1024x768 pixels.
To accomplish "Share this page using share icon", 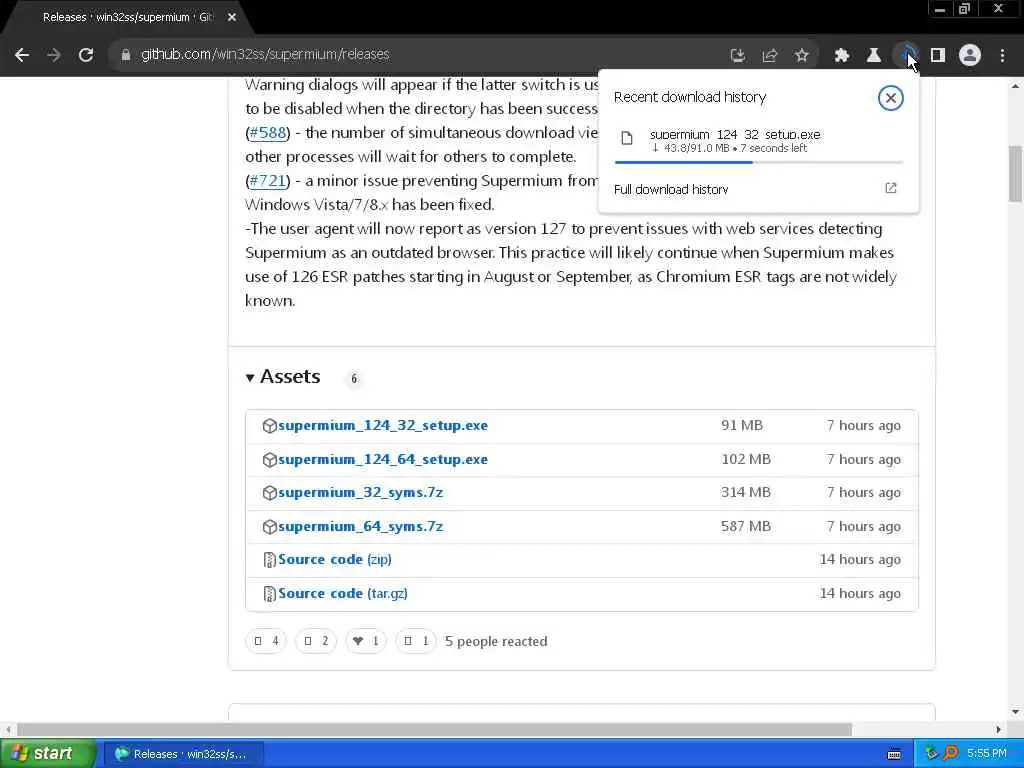I will (x=770, y=56).
